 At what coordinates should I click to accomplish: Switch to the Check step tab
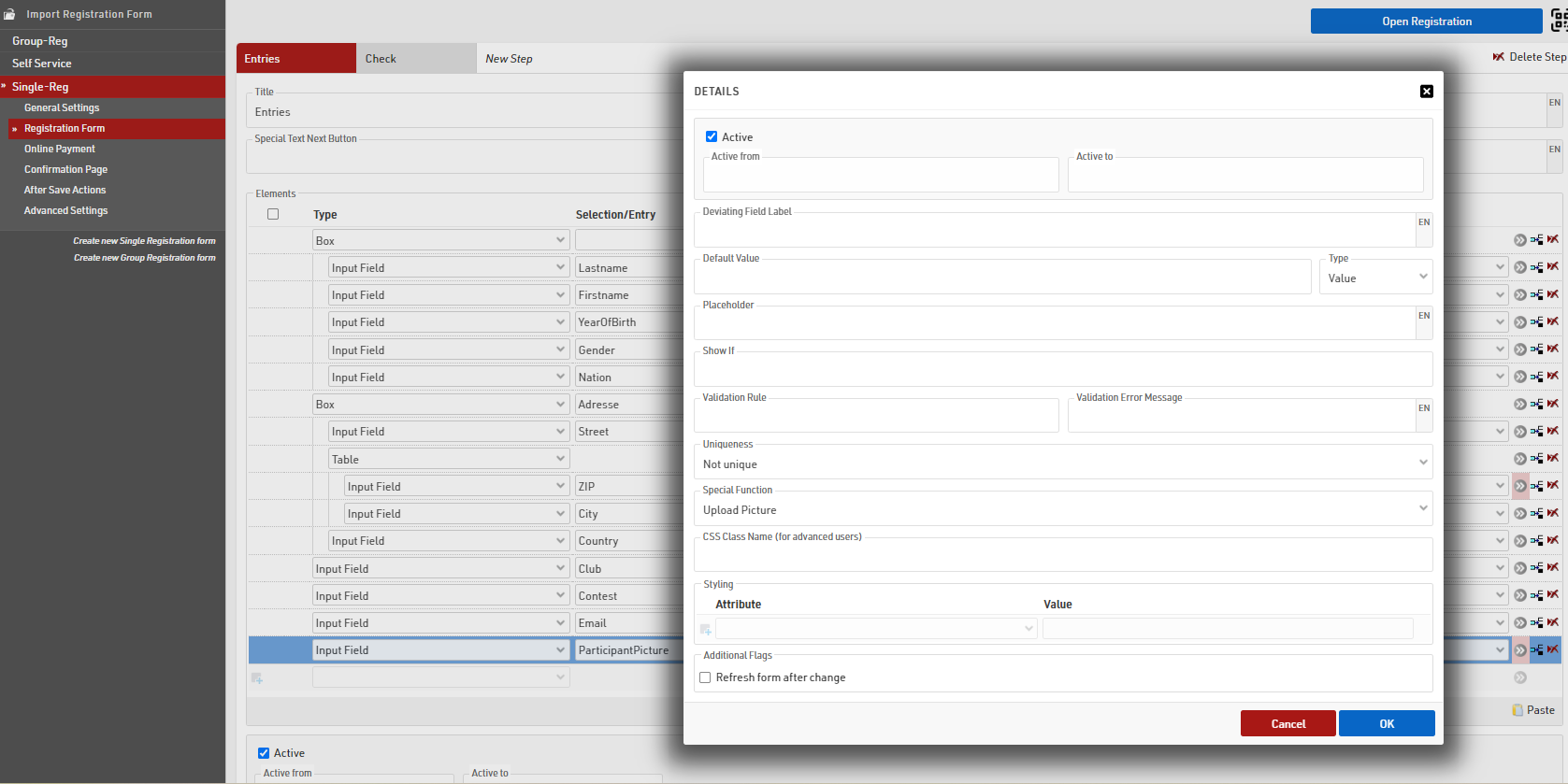[x=415, y=58]
